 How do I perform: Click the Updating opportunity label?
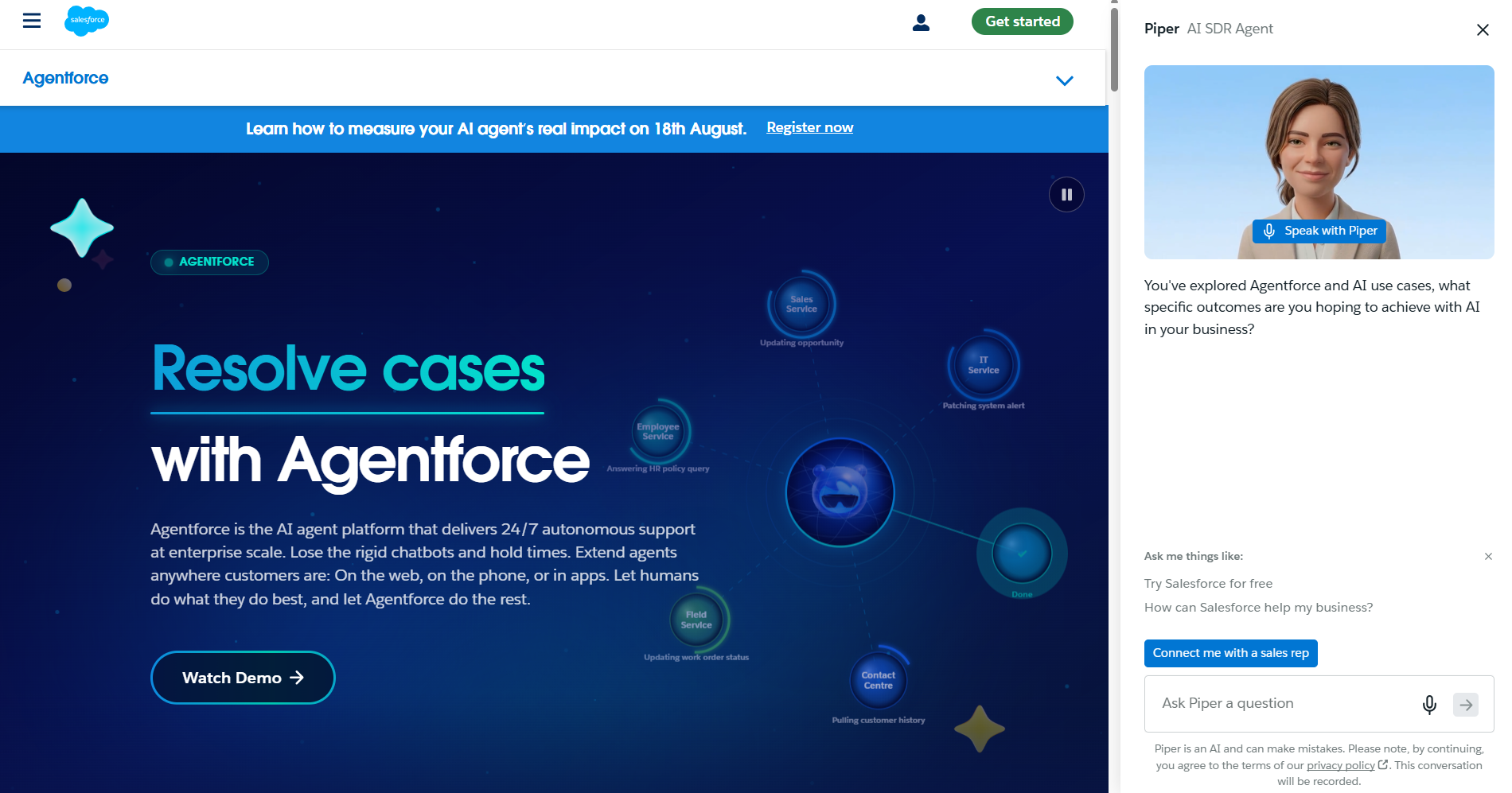click(801, 343)
